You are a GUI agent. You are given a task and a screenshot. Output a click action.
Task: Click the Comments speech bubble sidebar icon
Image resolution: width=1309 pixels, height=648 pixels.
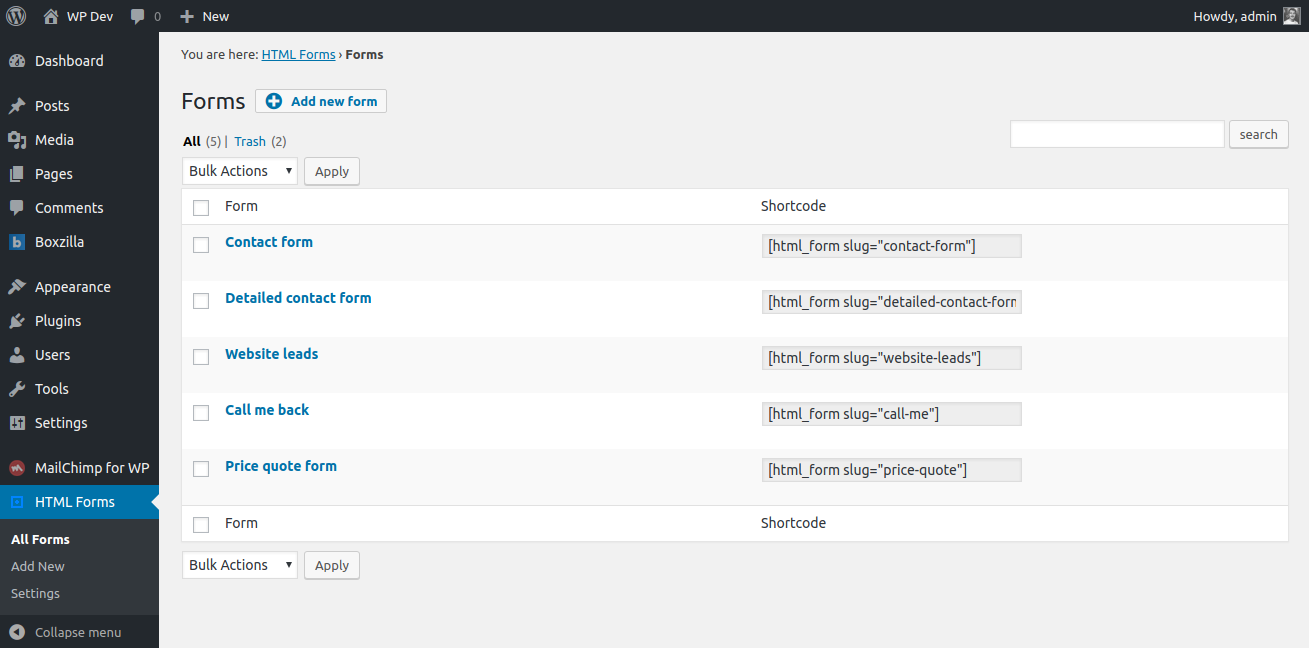tap(17, 208)
